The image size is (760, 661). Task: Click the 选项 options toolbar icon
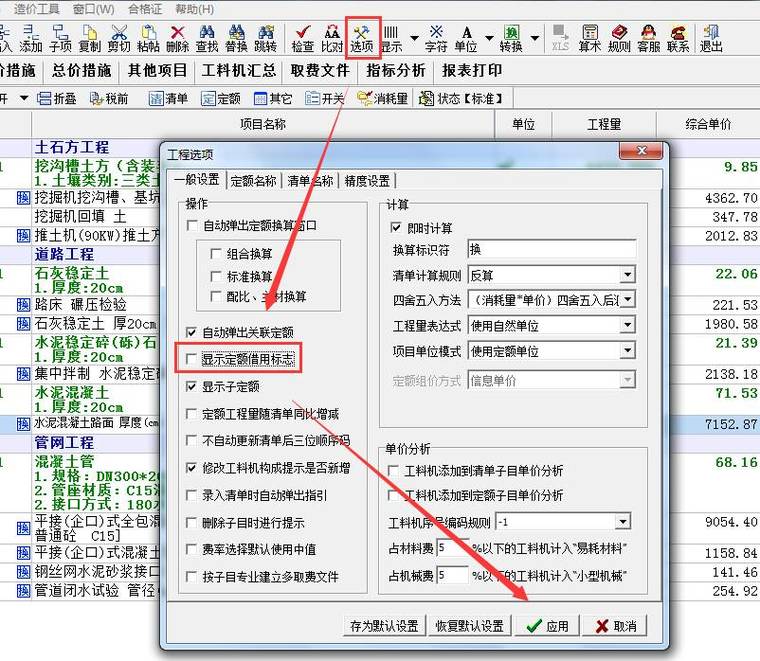[361, 37]
